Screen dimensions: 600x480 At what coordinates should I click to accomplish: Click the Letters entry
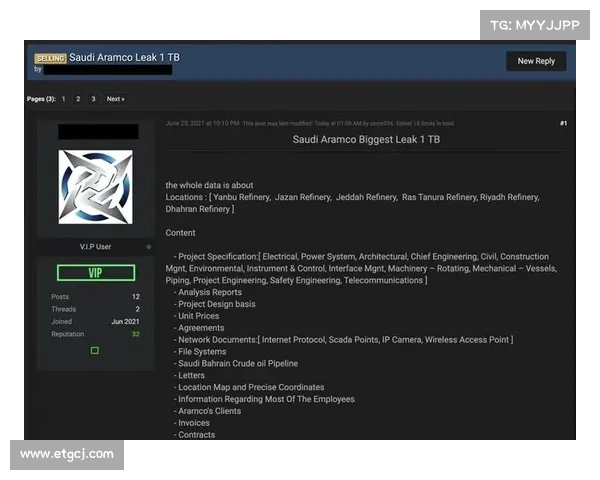coord(191,376)
